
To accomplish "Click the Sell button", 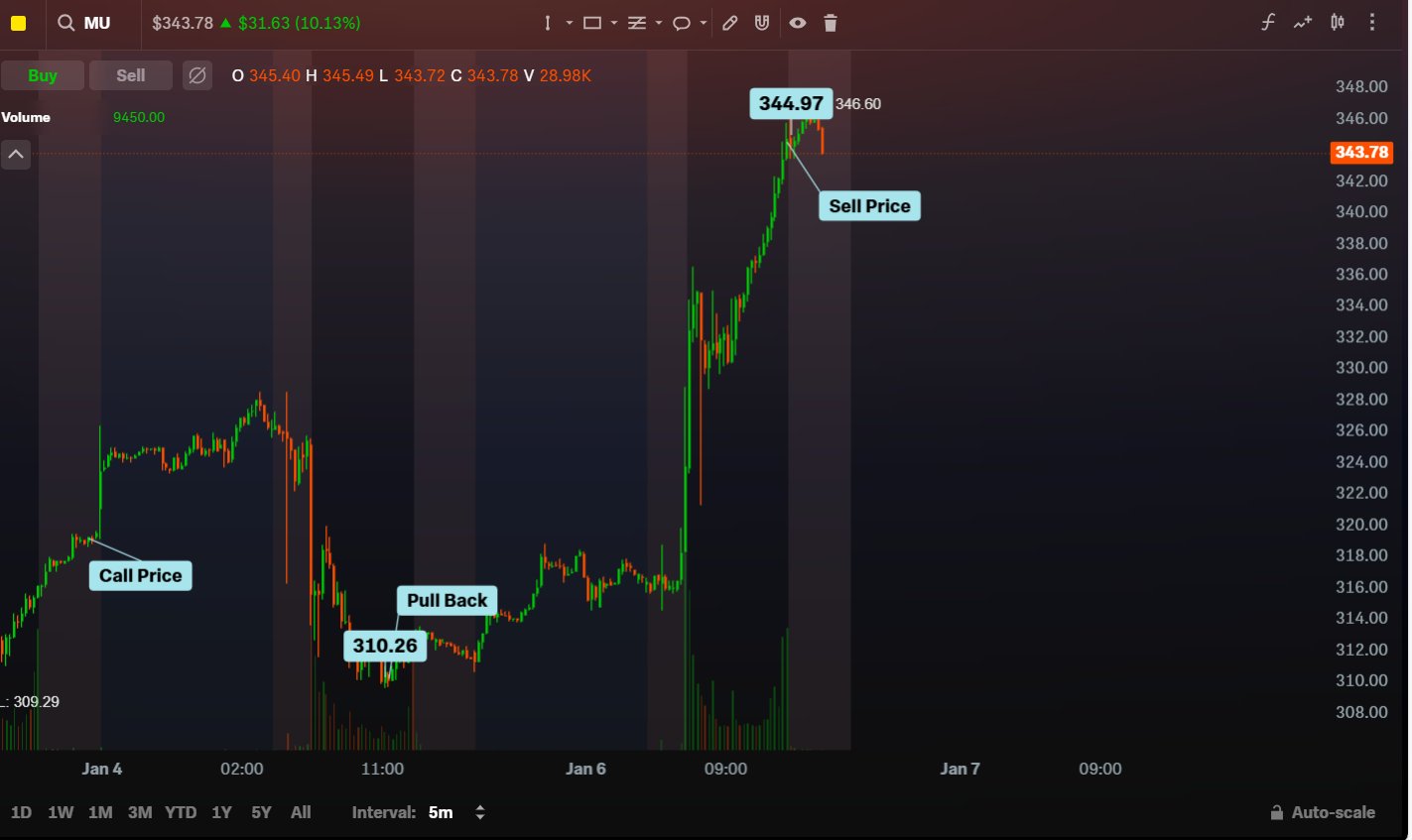I will point(131,75).
